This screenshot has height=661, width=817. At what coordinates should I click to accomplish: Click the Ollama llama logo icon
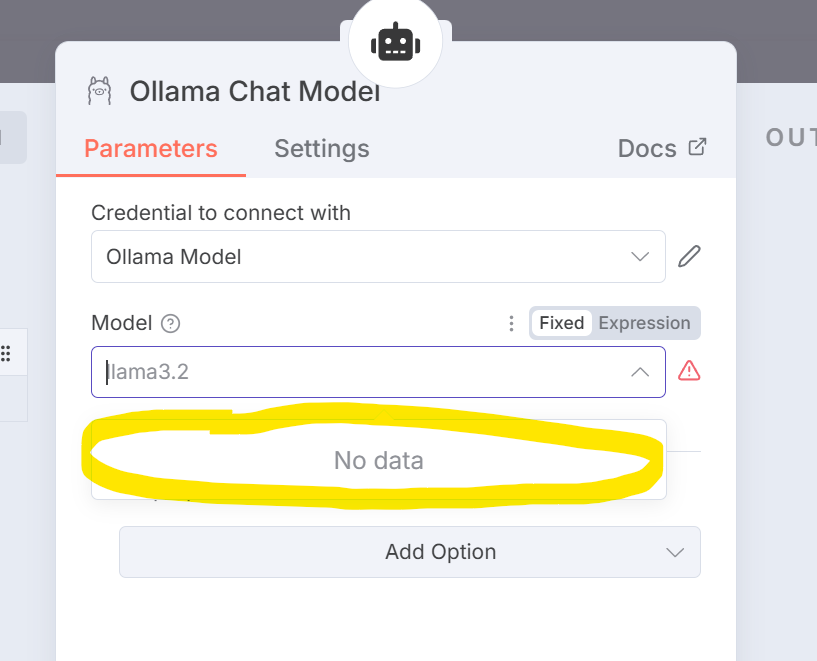pos(99,91)
